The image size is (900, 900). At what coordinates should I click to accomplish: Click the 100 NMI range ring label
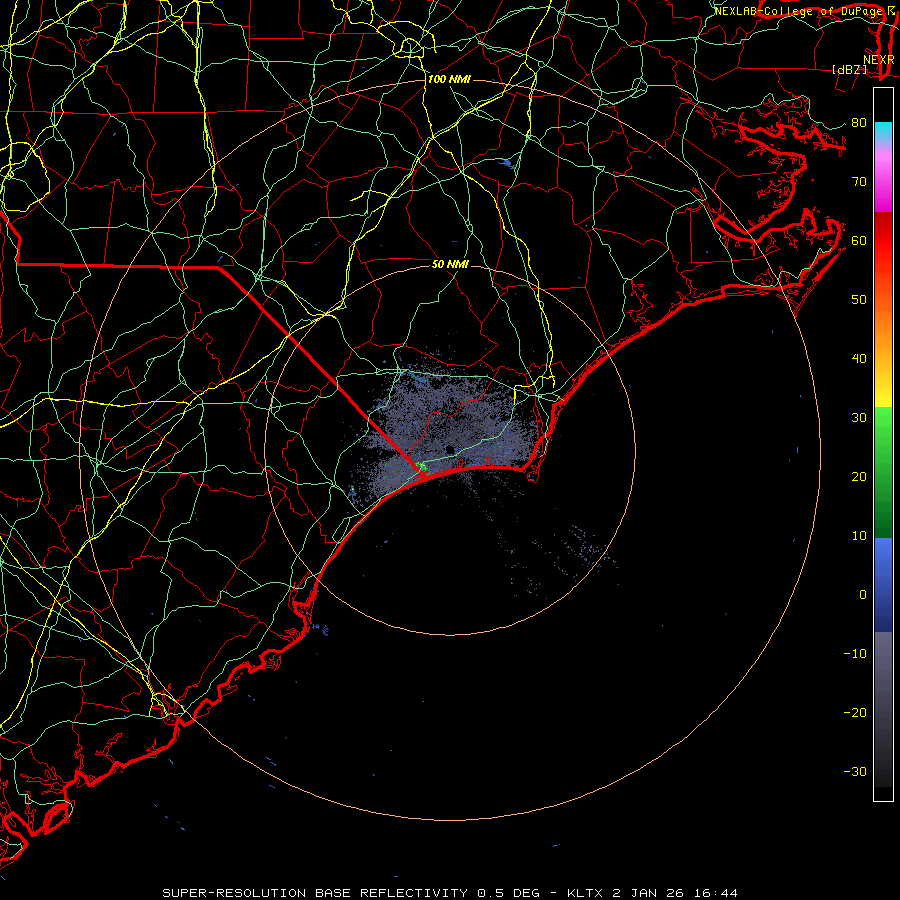[449, 79]
